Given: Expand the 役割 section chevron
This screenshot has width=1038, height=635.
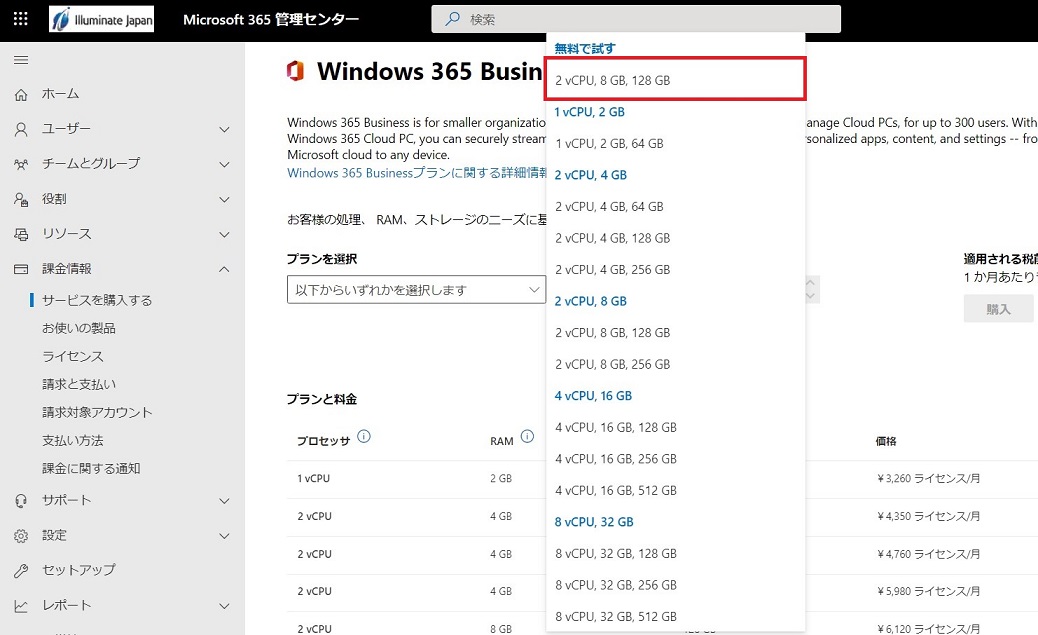Looking at the screenshot, I should (224, 199).
